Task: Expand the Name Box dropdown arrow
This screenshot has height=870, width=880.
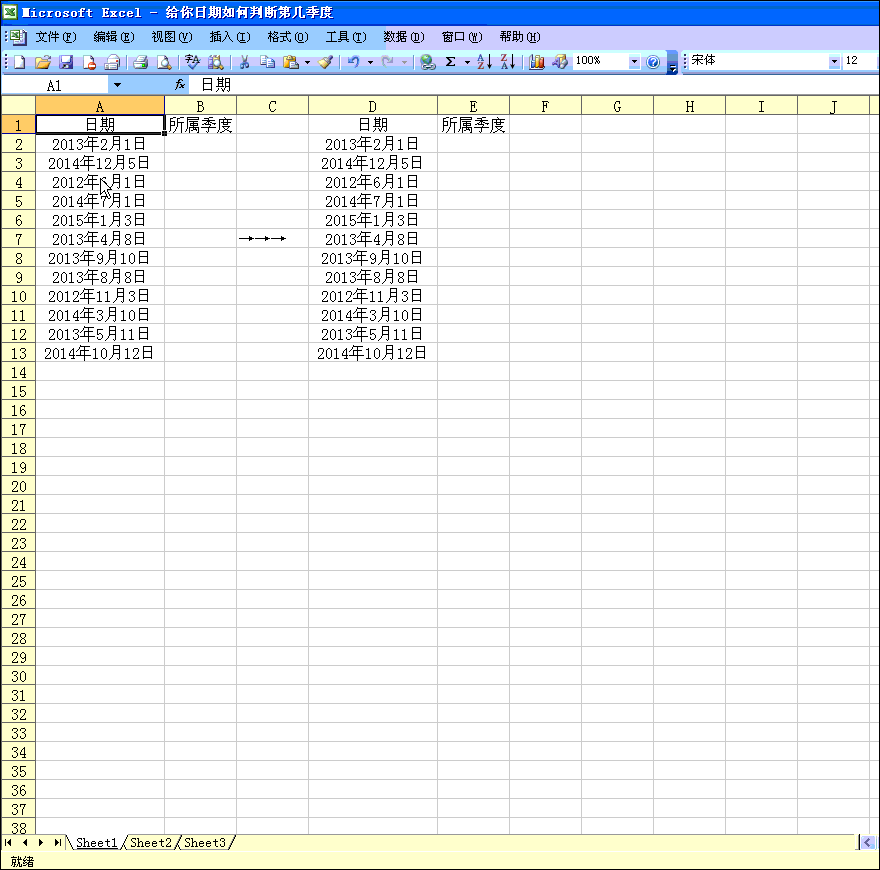Action: pos(117,86)
